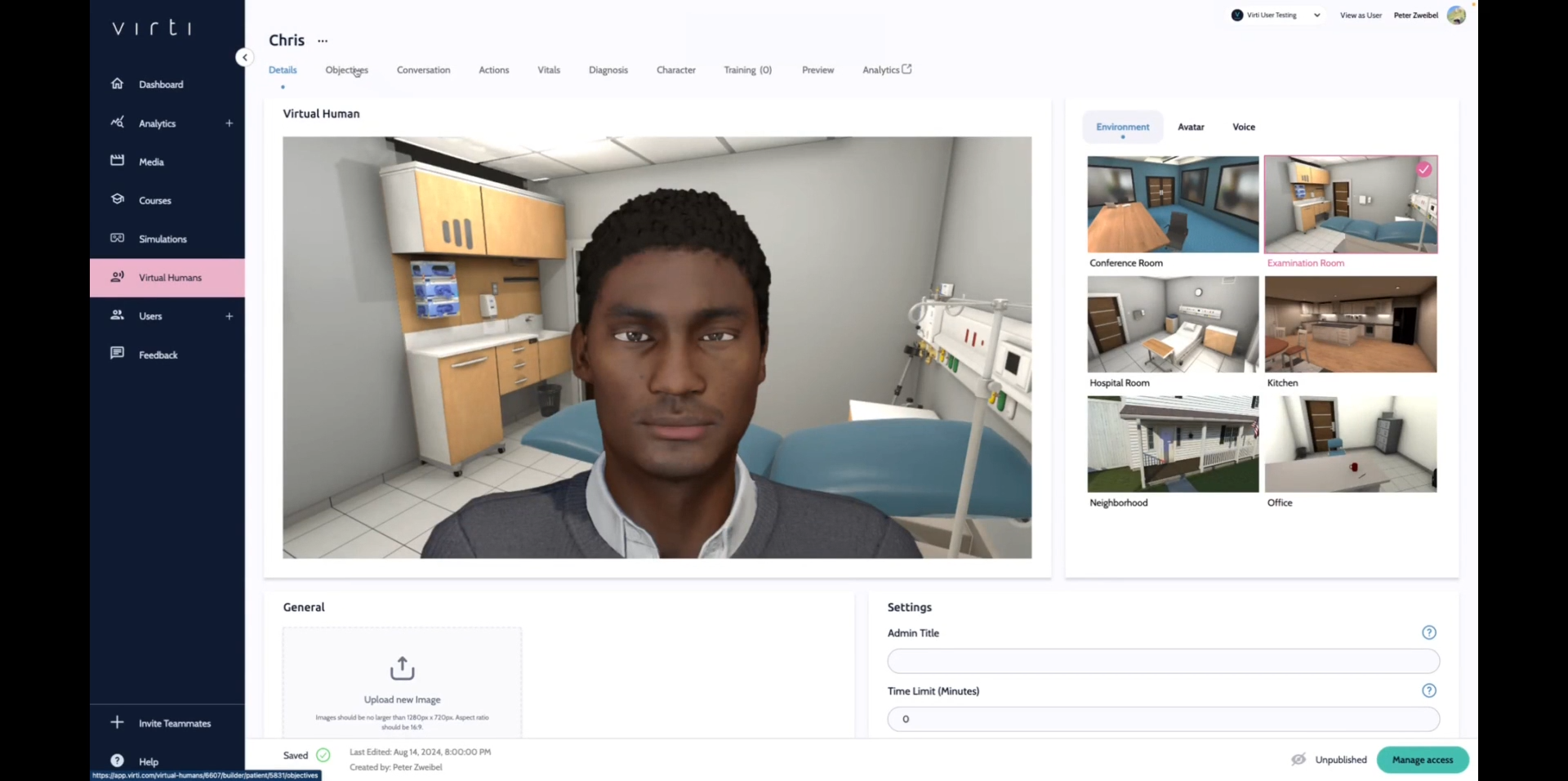Click the Simulations headset icon
The image size is (1568, 781).
118,239
